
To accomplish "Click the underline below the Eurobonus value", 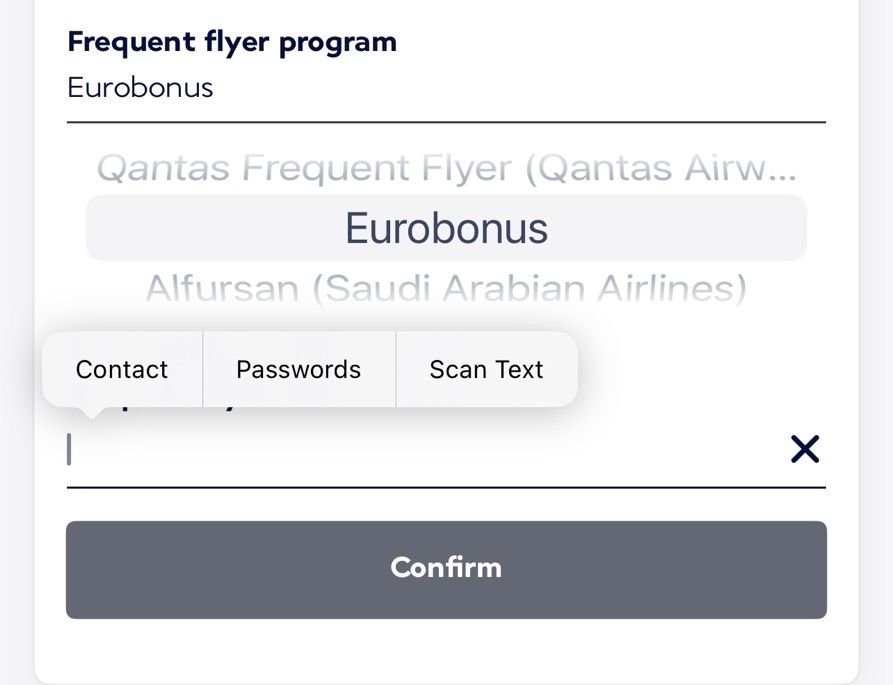I will 446,122.
